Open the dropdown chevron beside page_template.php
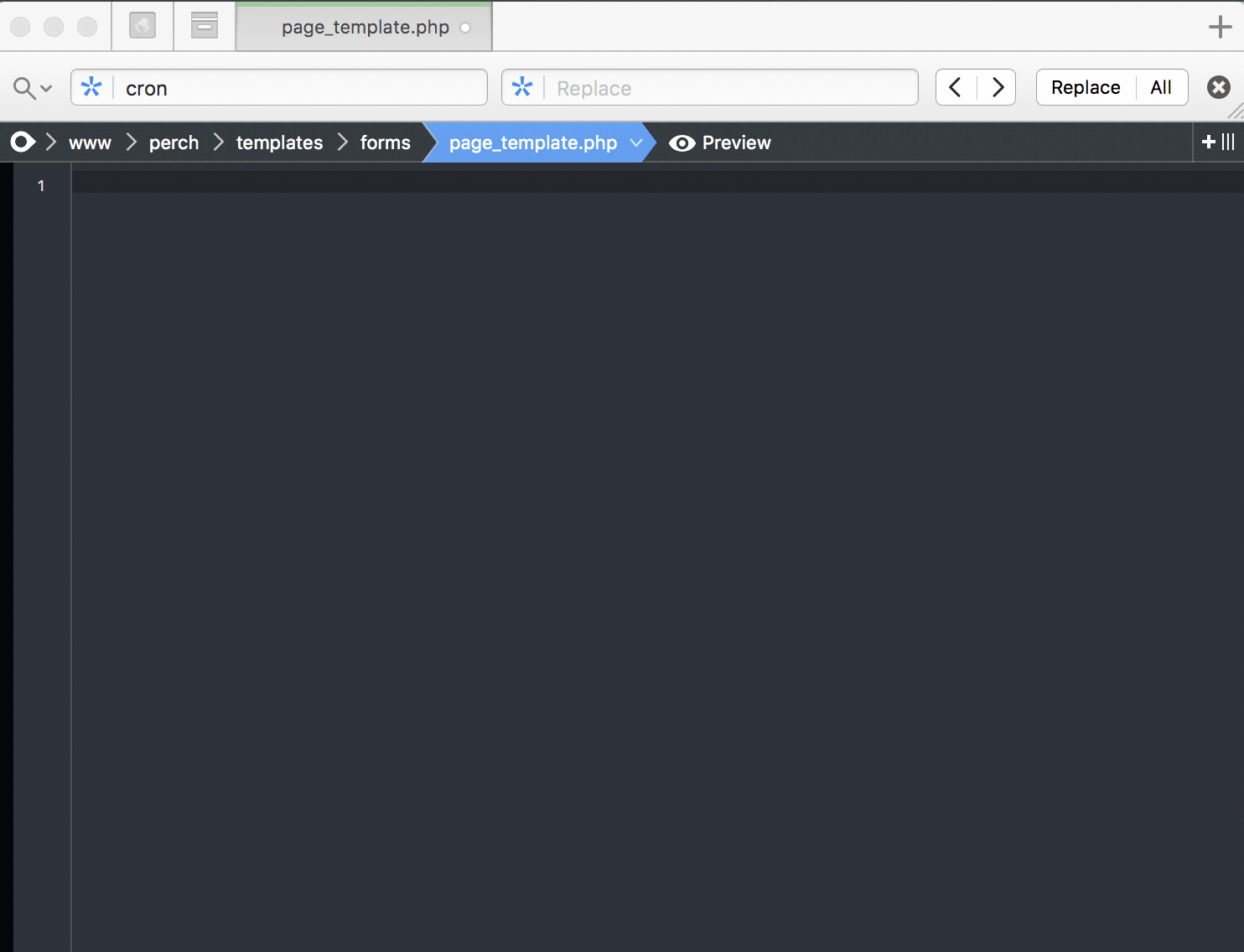Image resolution: width=1244 pixels, height=952 pixels. pos(635,142)
